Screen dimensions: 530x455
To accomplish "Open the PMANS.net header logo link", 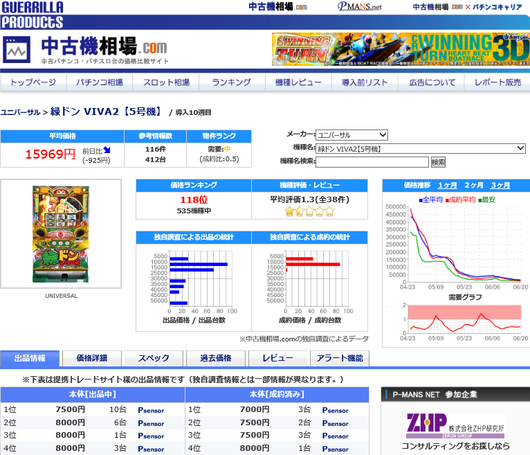I will coord(359,6).
